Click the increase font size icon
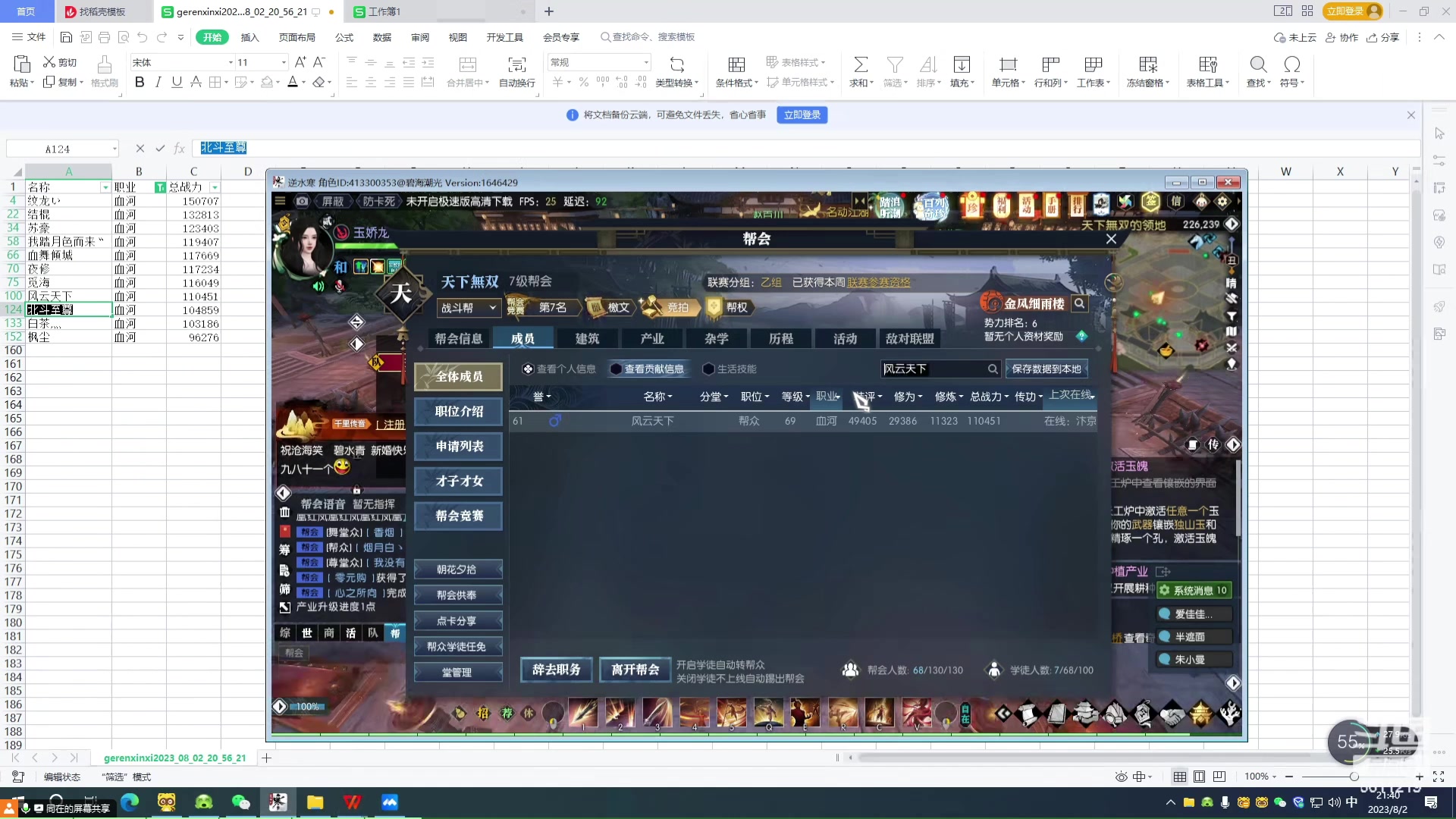The height and width of the screenshot is (819, 1456). click(300, 62)
